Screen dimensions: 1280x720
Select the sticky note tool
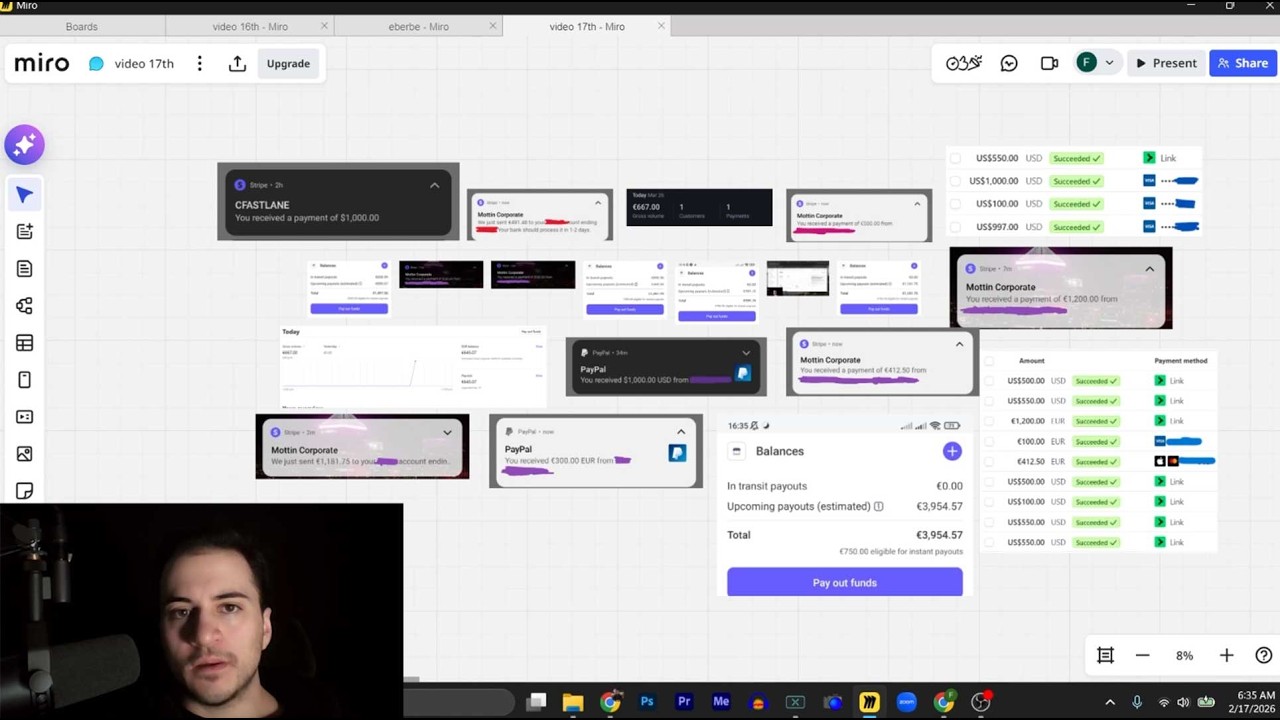(x=24, y=490)
